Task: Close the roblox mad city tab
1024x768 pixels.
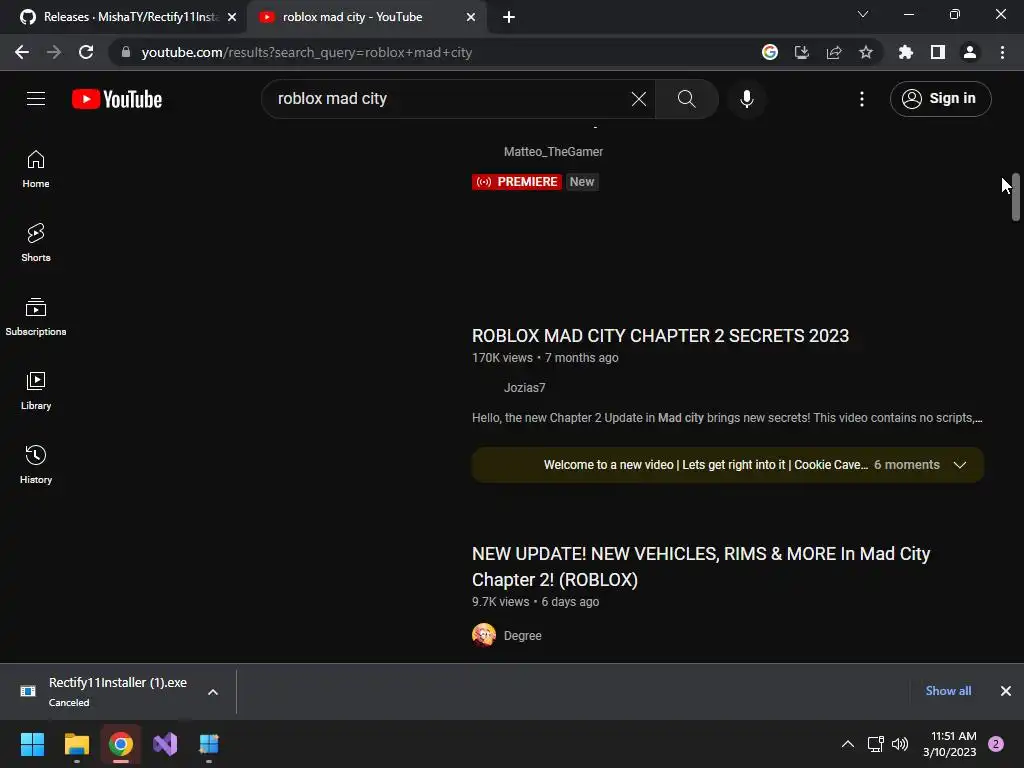Action: tap(471, 17)
